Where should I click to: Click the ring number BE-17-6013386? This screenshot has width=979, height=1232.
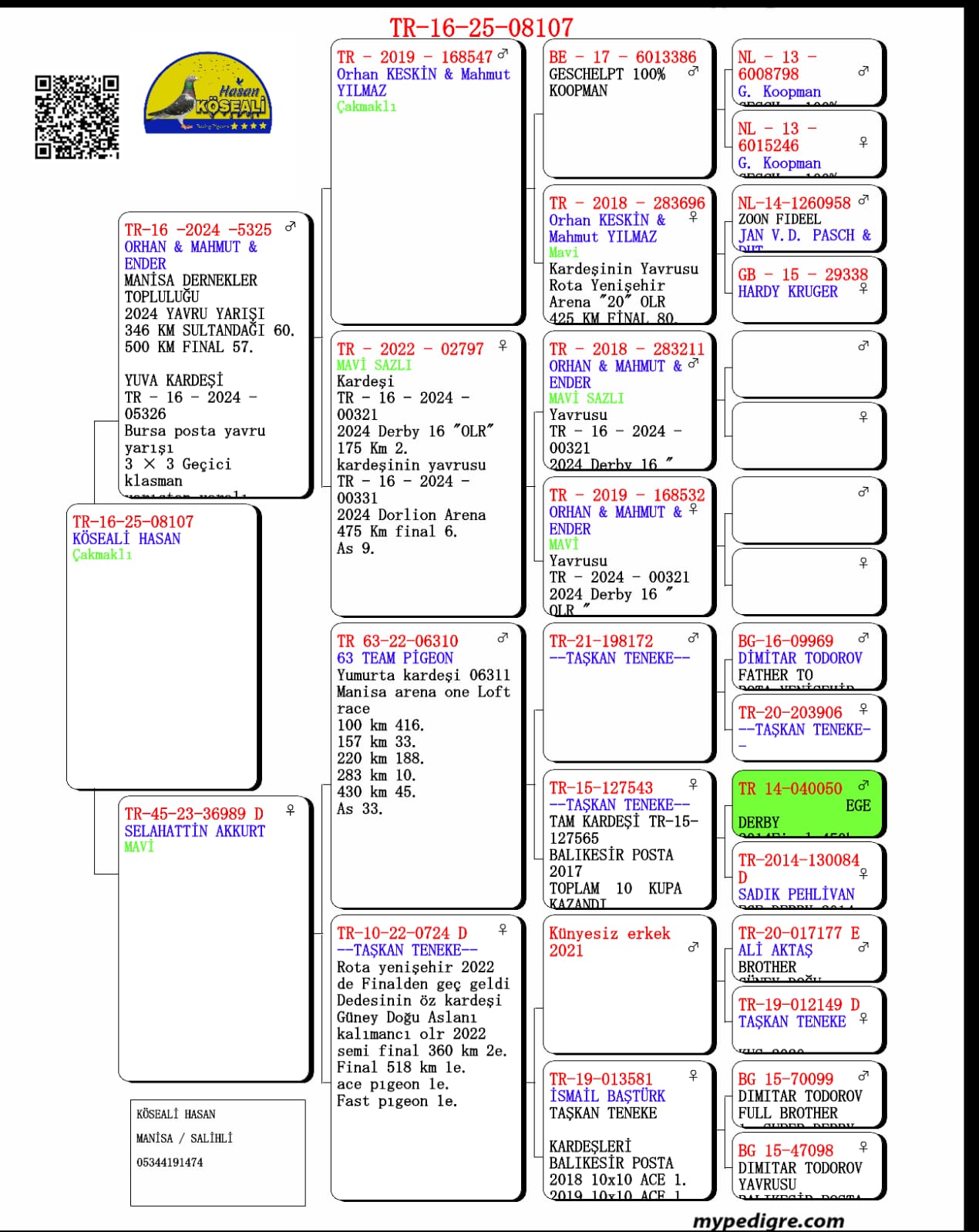(622, 57)
